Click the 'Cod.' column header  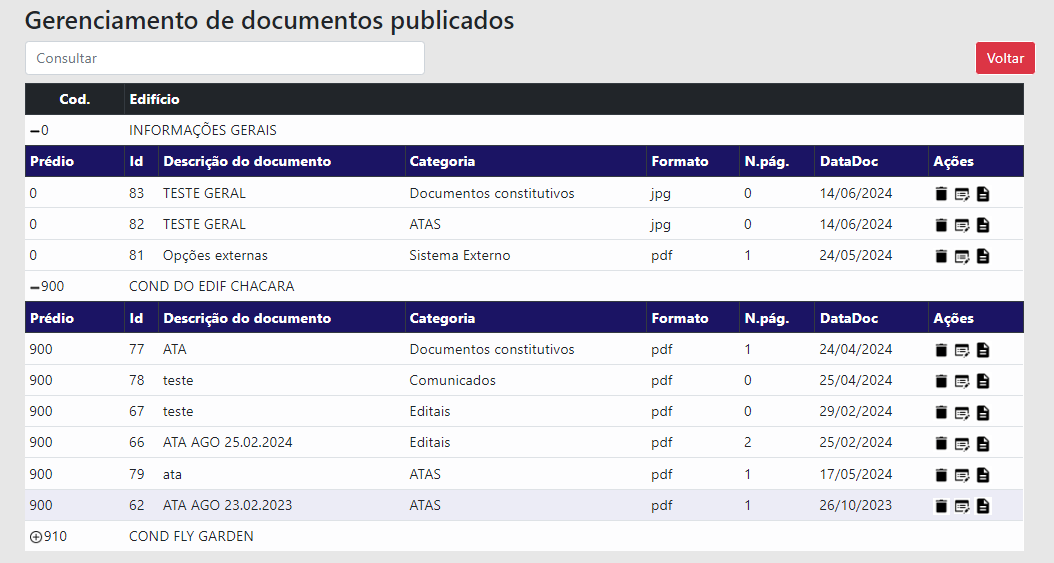point(75,99)
